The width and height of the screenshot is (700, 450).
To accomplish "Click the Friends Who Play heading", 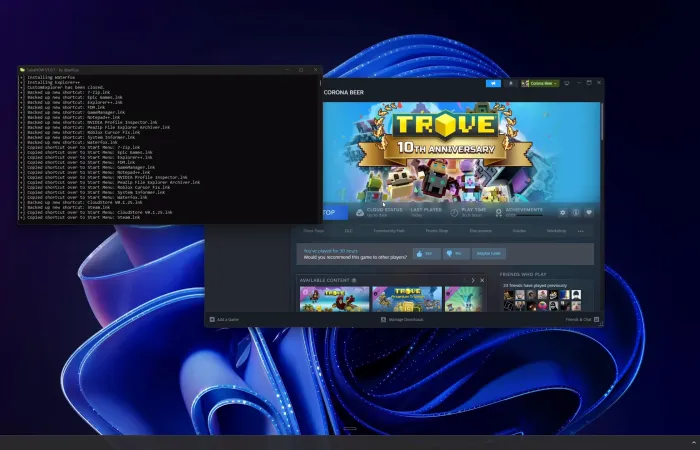I will click(523, 275).
